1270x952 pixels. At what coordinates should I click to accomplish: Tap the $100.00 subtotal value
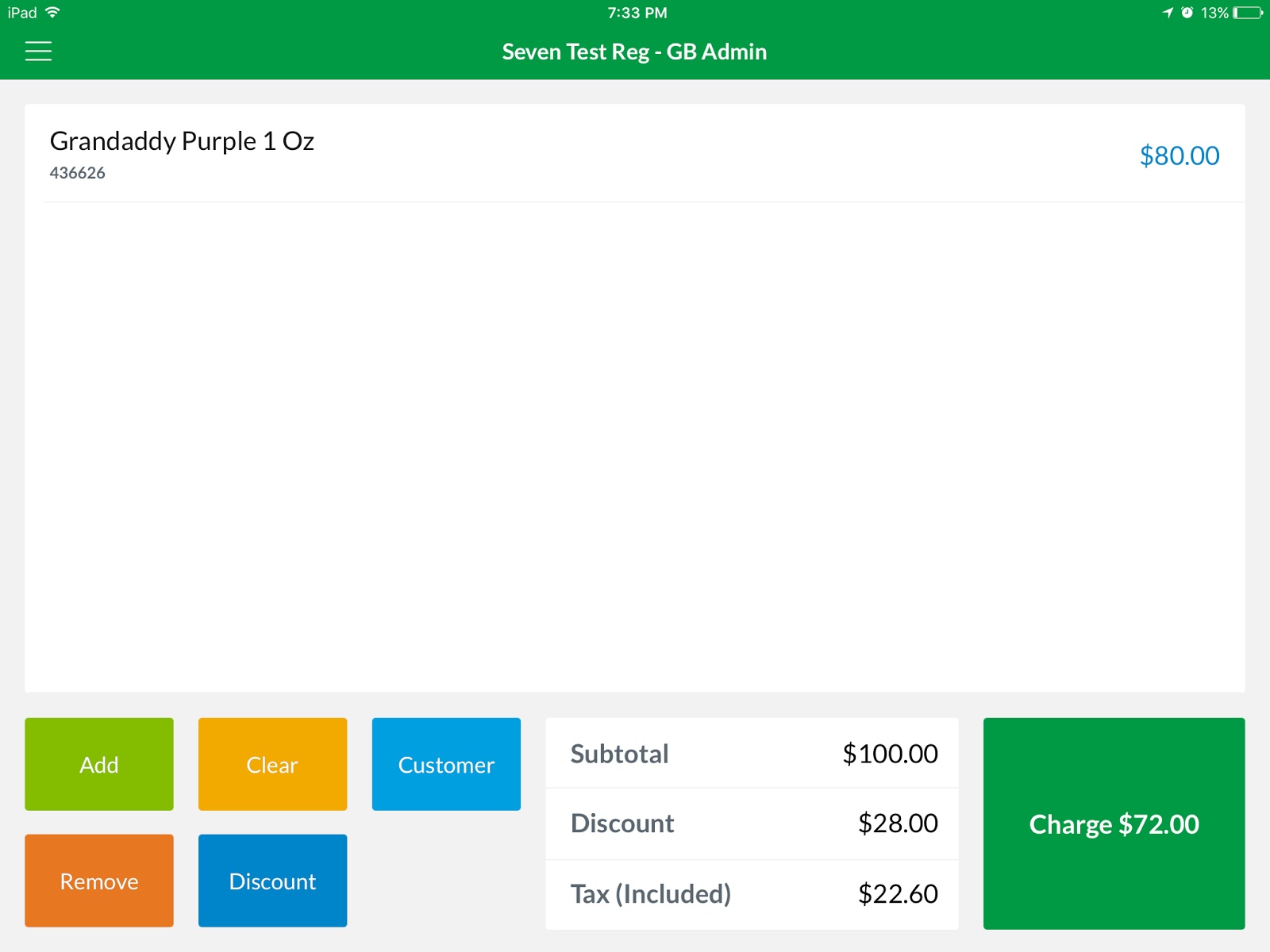[890, 754]
